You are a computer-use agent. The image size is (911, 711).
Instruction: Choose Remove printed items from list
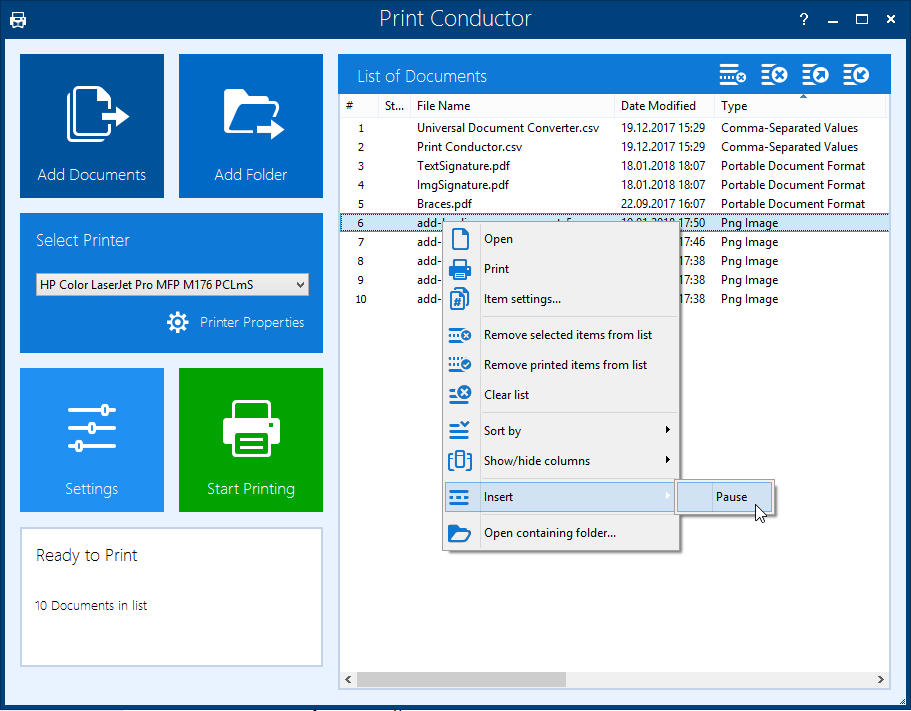click(x=565, y=365)
